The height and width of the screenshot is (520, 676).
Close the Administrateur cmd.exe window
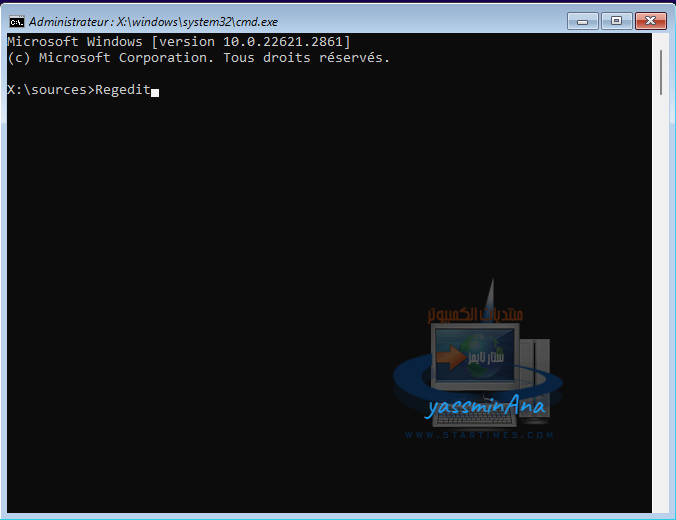tap(651, 21)
